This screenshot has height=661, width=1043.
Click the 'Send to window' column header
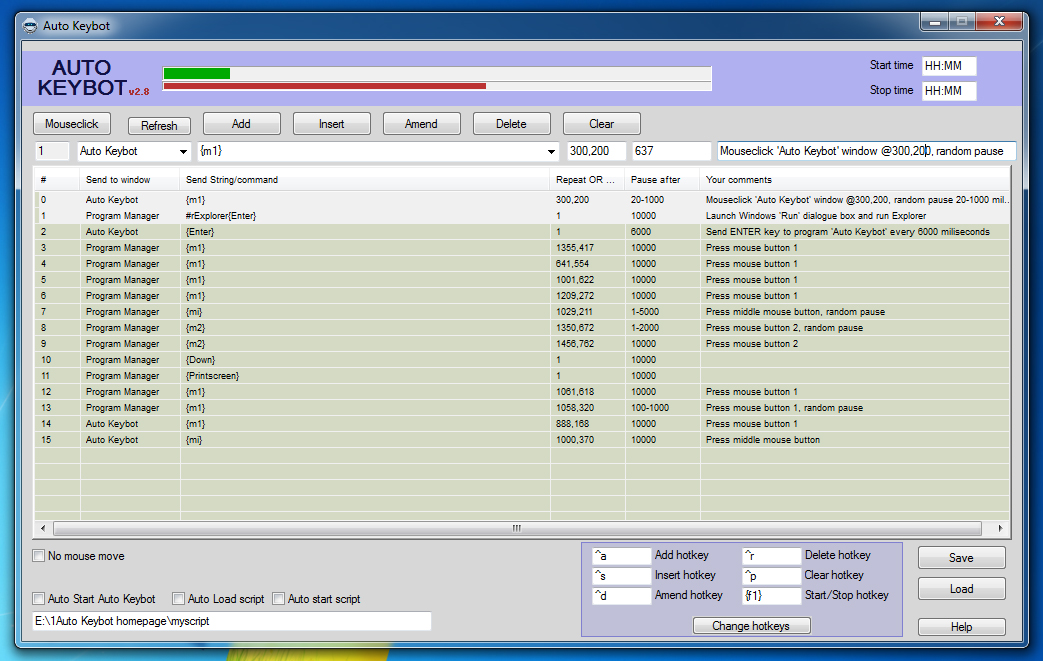[130, 180]
